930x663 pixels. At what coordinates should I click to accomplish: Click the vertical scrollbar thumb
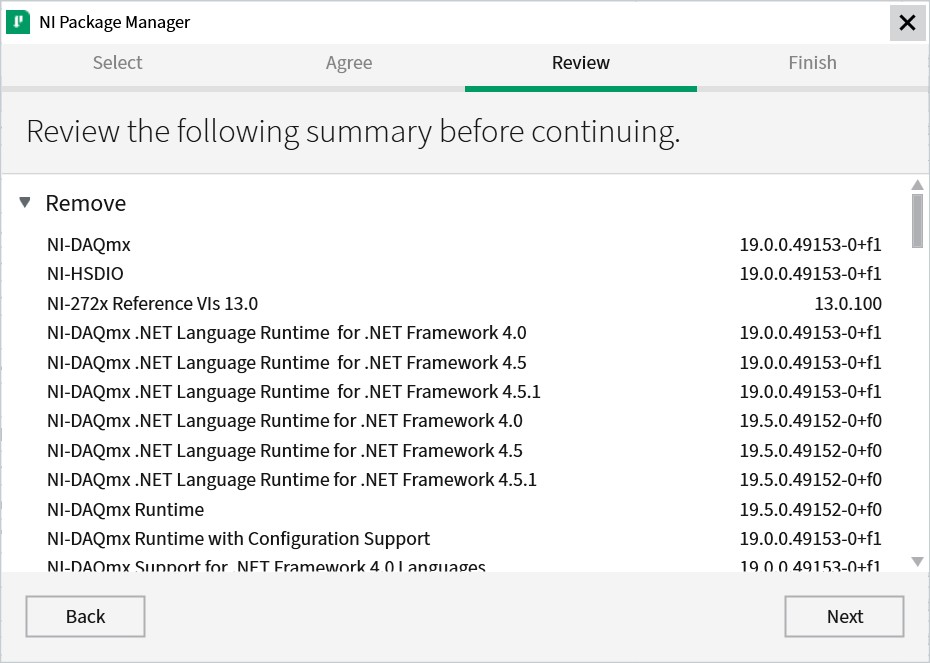(918, 221)
